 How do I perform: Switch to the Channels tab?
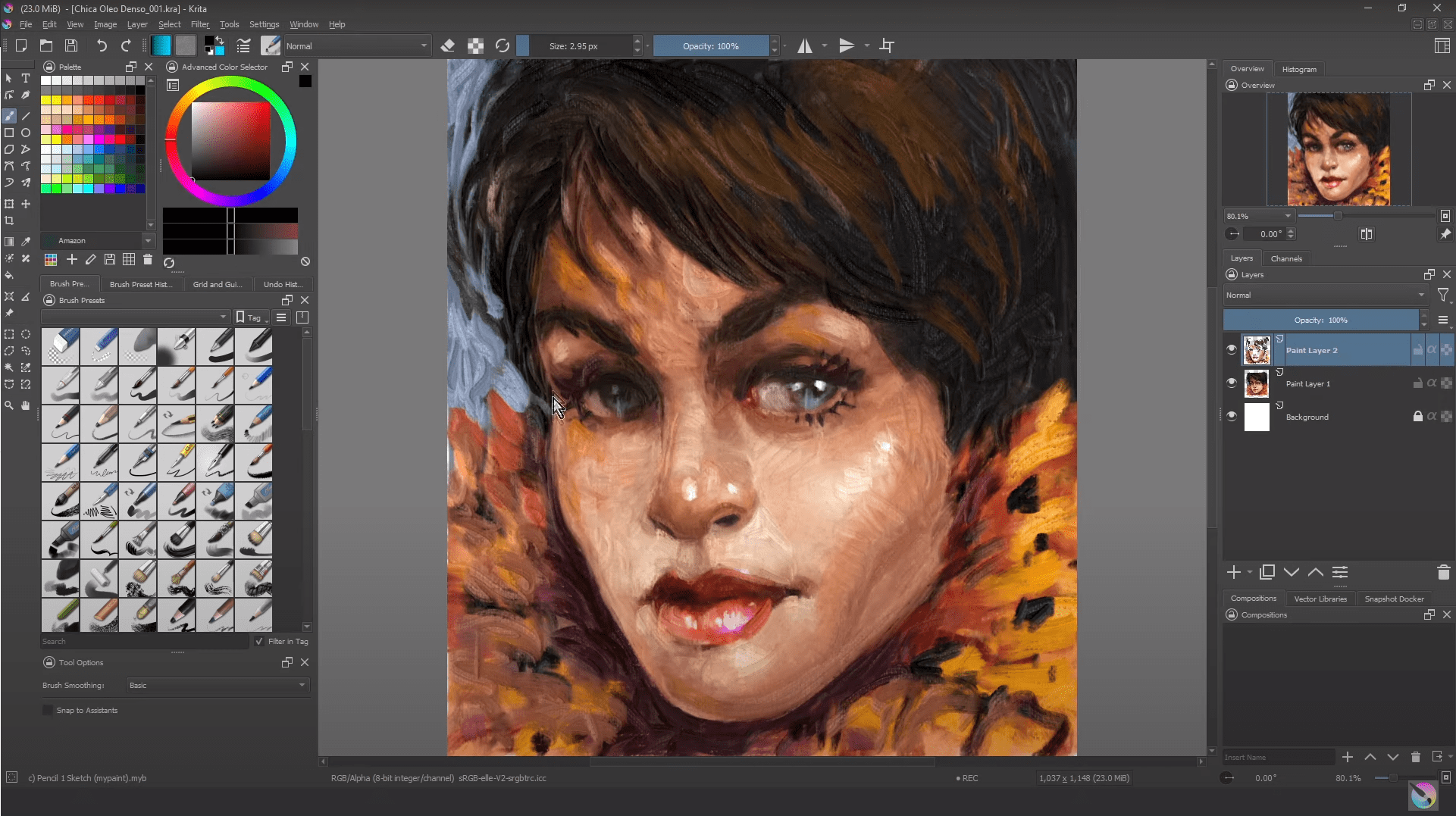pos(1286,258)
